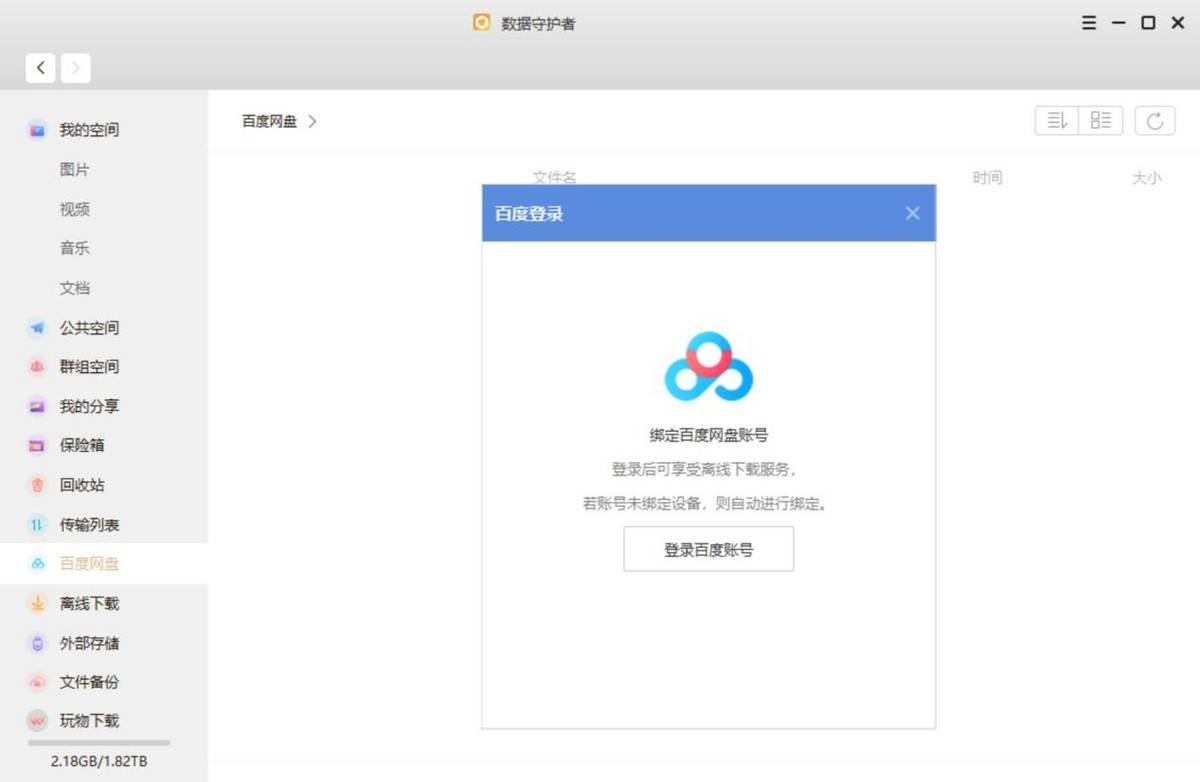Click the 玩物下载 sidebar icon
Viewport: 1200px width, 782px height.
point(37,721)
